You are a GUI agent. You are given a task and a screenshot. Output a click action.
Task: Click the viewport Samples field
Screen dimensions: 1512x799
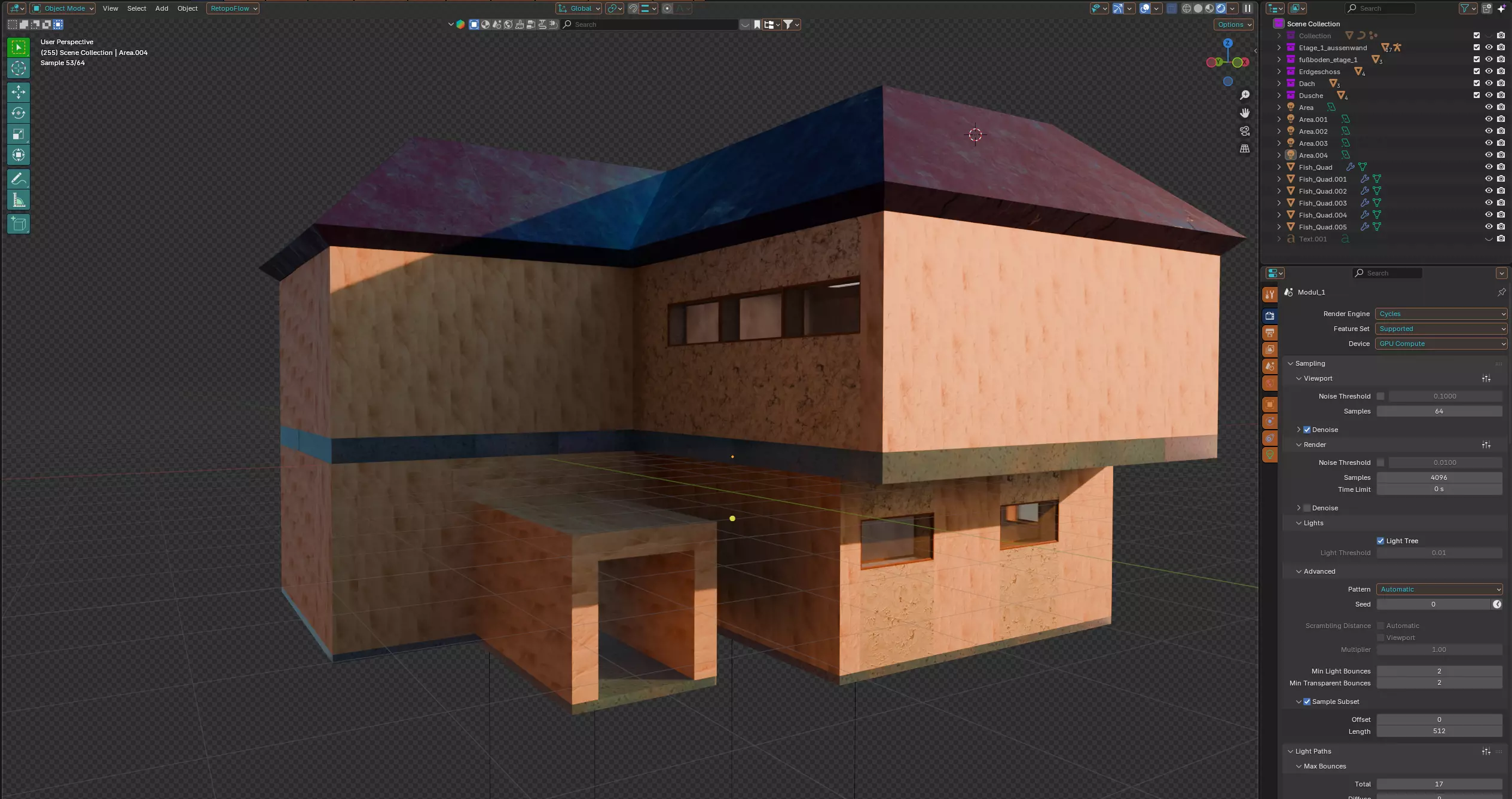1438,411
